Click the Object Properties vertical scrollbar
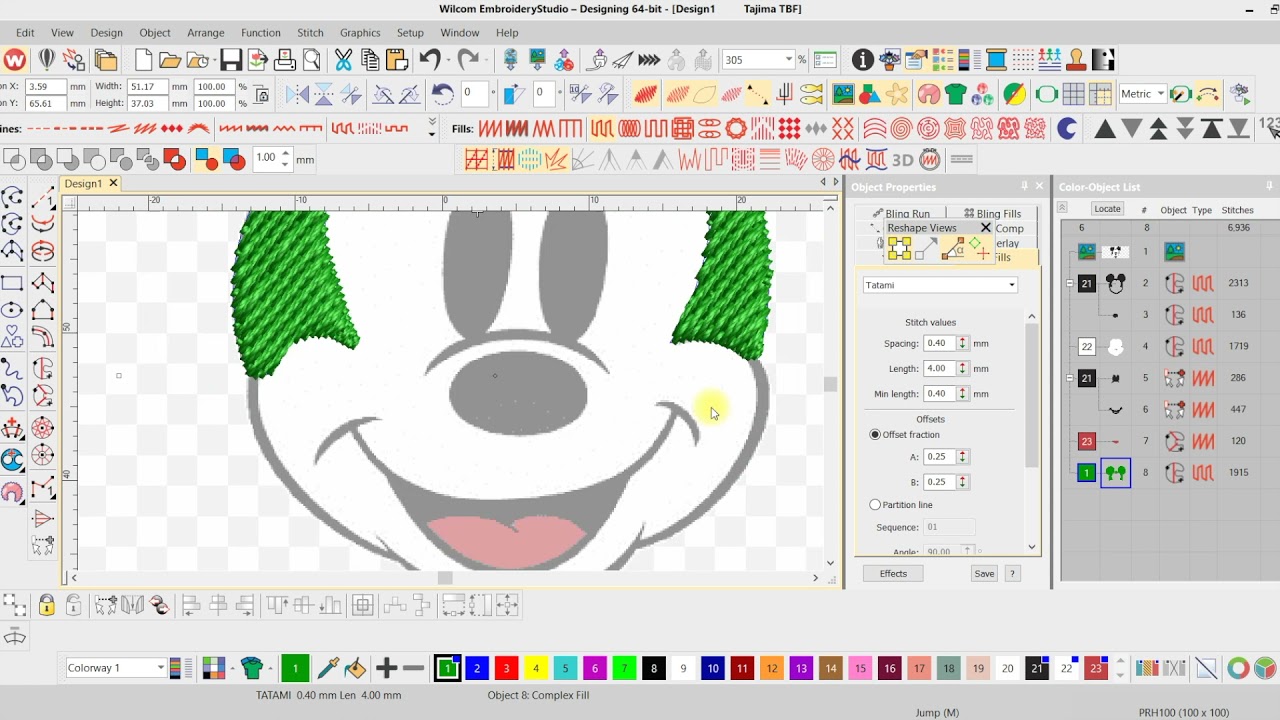 pyautogui.click(x=1031, y=430)
